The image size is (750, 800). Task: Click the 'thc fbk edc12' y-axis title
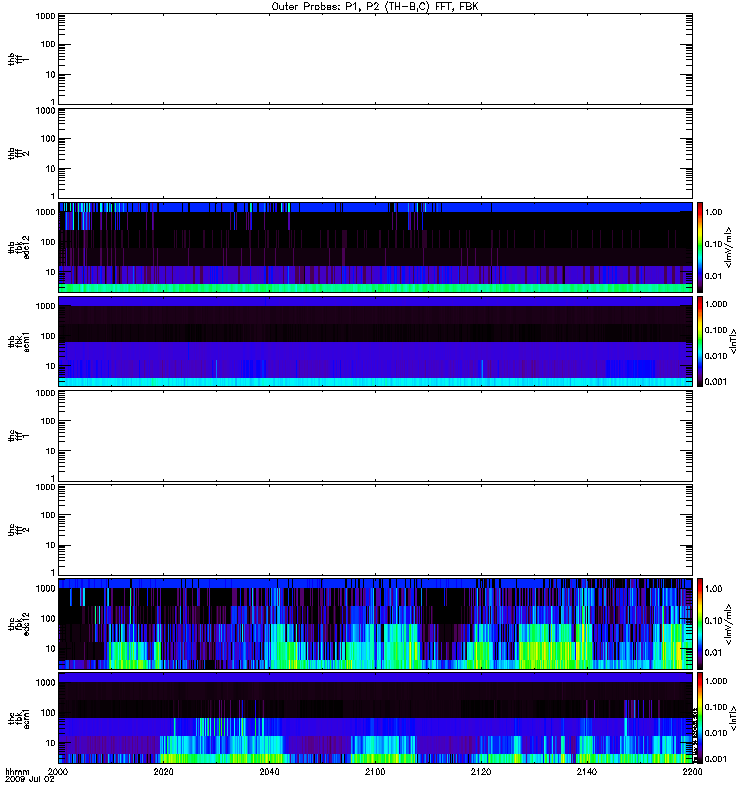19,624
